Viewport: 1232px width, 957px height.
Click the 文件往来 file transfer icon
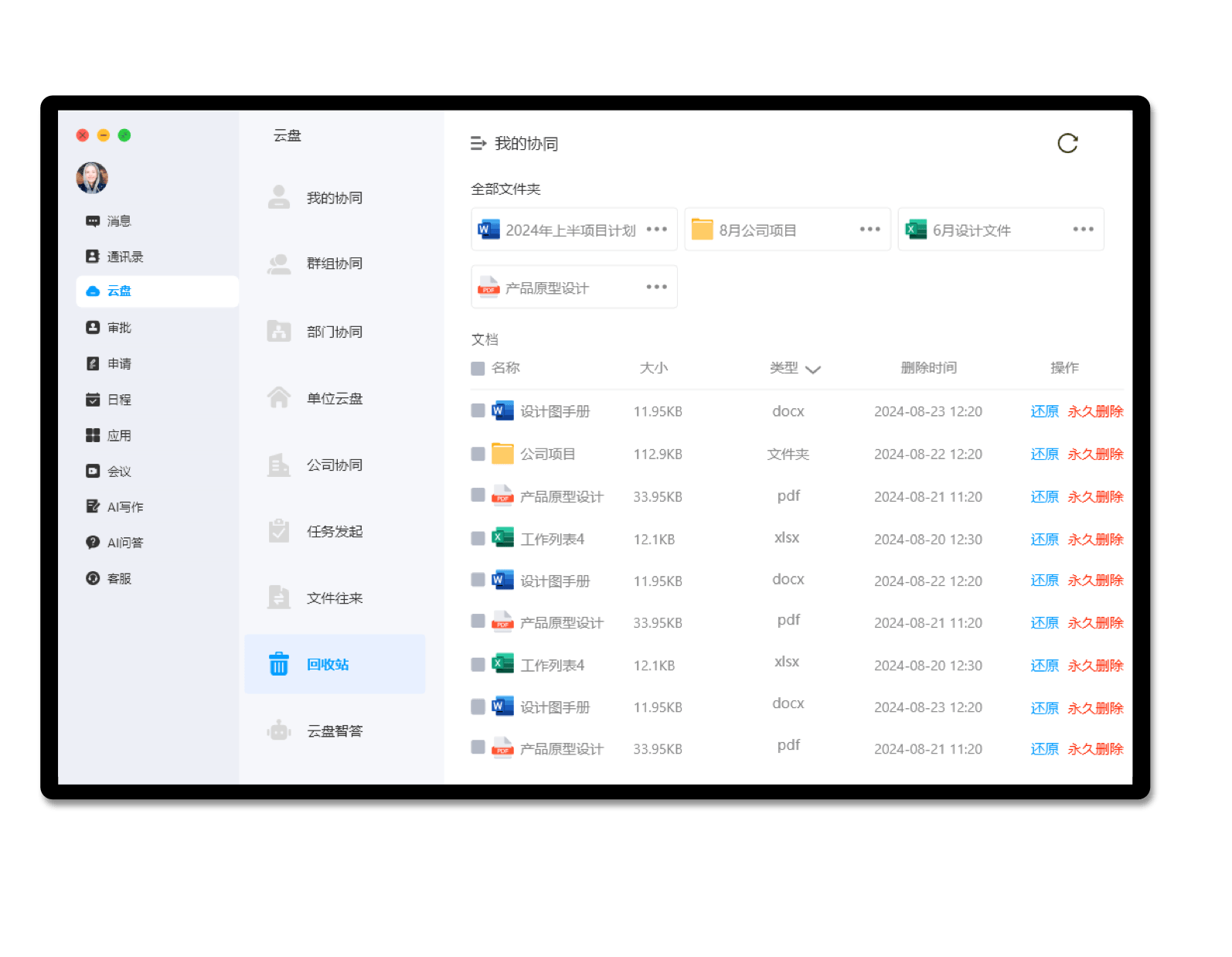(x=279, y=598)
